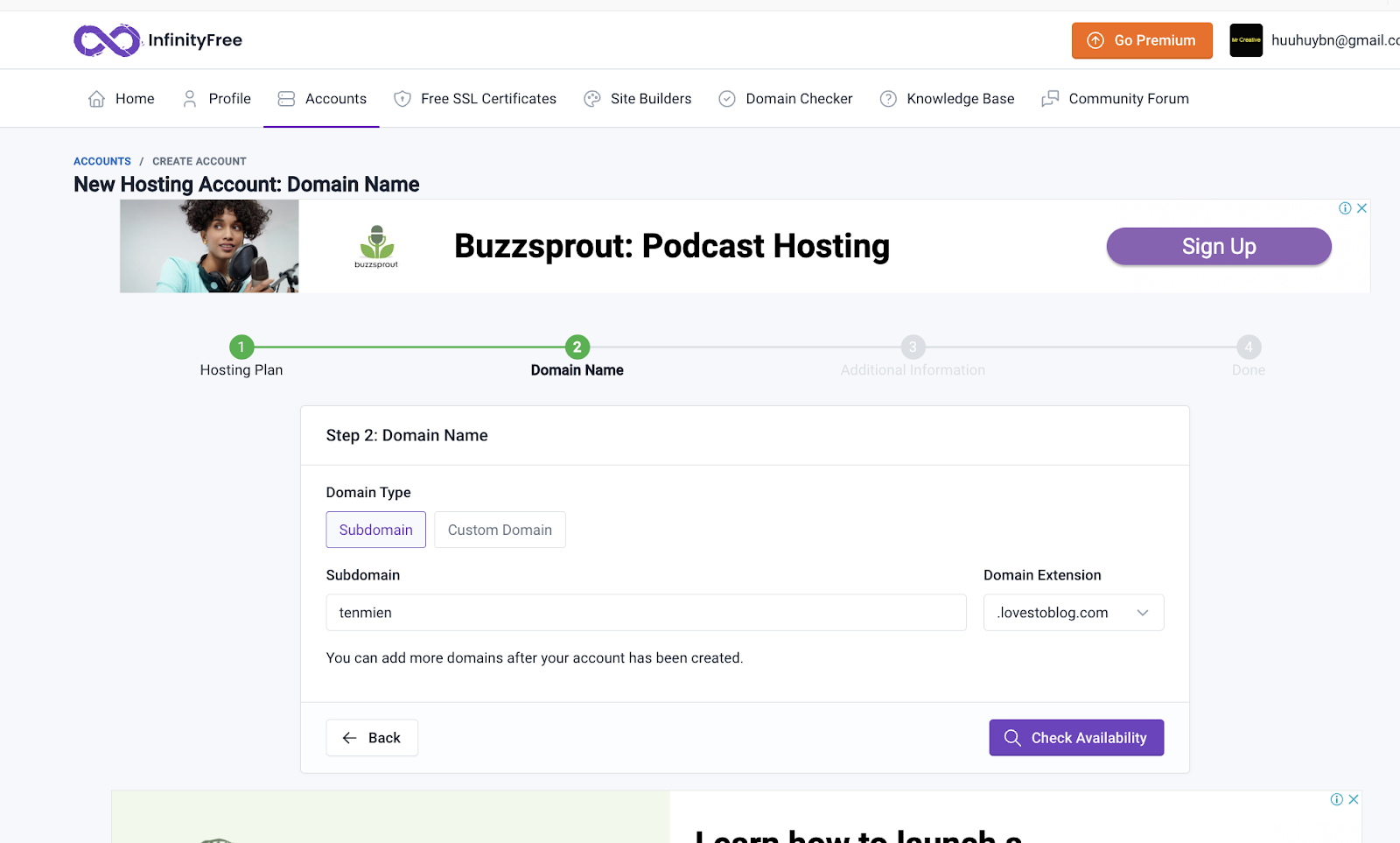The height and width of the screenshot is (843, 1400).
Task: Open Free SSL Certificates page
Action: 475,99
